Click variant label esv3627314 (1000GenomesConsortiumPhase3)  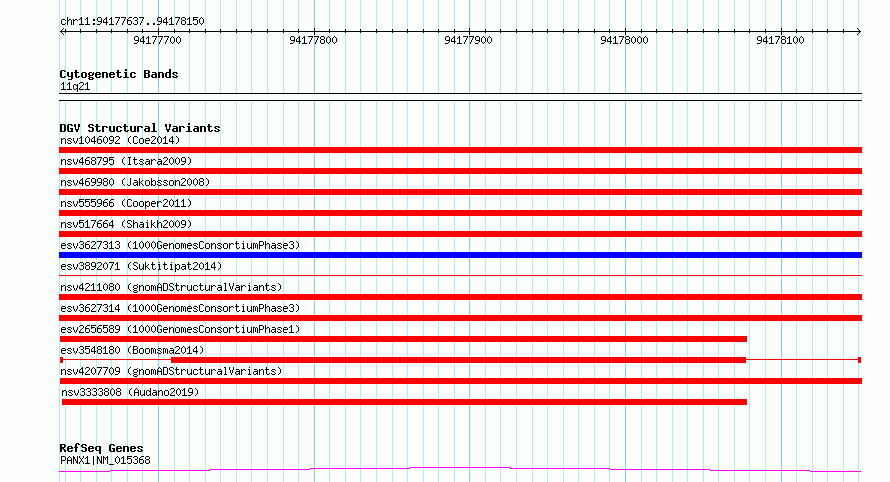[180, 308]
